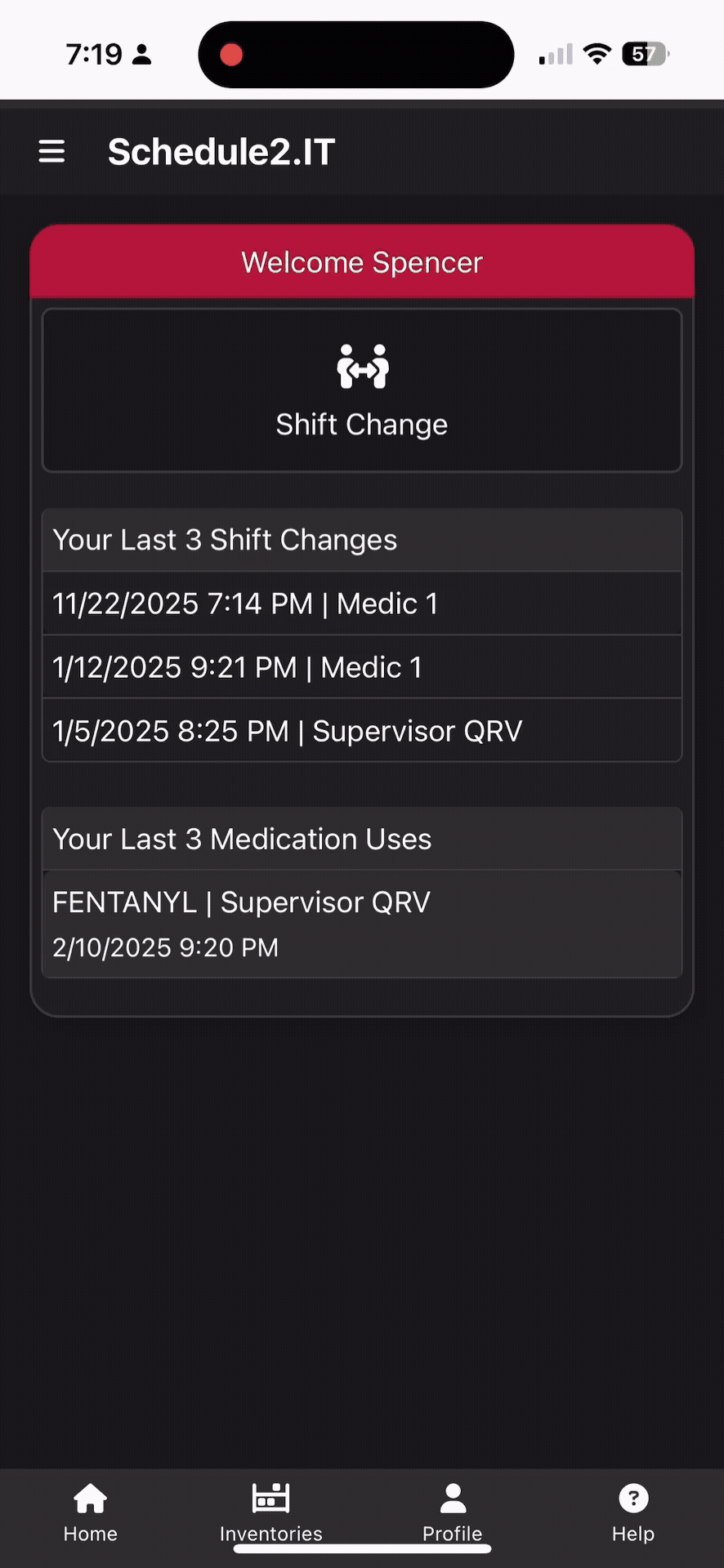The width and height of the screenshot is (724, 1568).
Task: Tap the Schedule2.IT app title
Action: 221,152
